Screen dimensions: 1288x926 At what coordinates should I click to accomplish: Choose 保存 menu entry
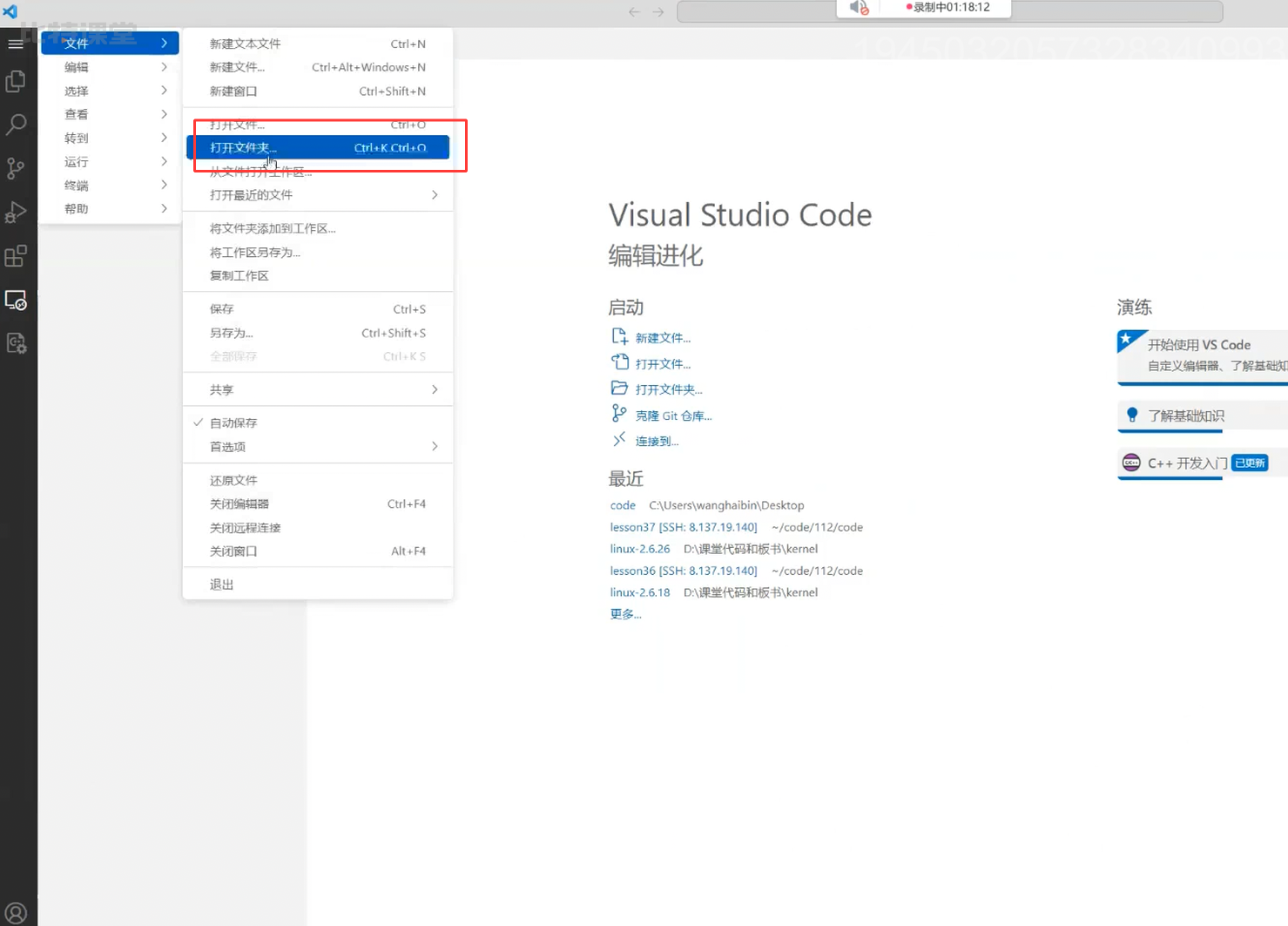[x=318, y=309]
